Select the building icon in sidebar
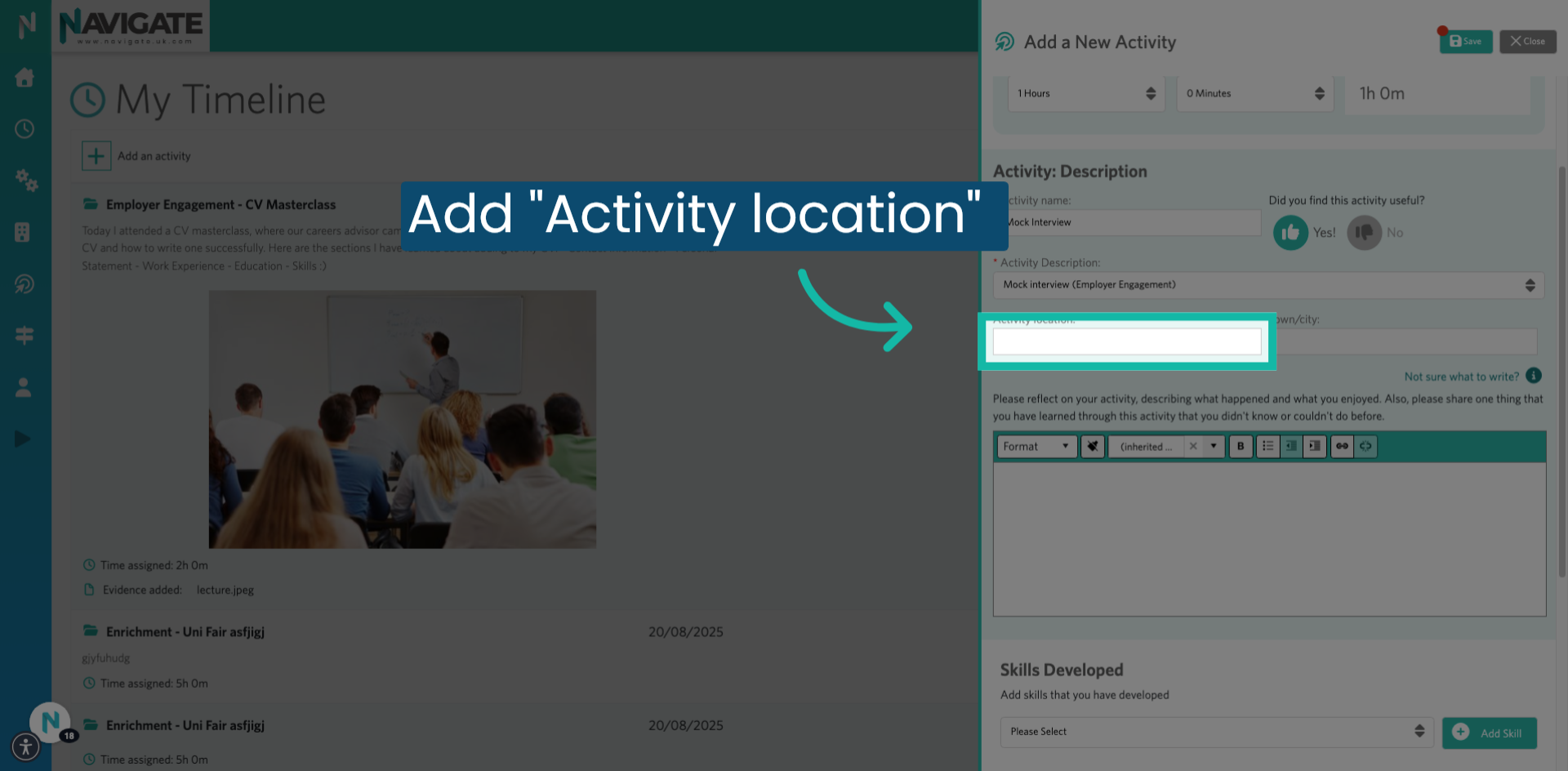1568x771 pixels. coord(24,233)
